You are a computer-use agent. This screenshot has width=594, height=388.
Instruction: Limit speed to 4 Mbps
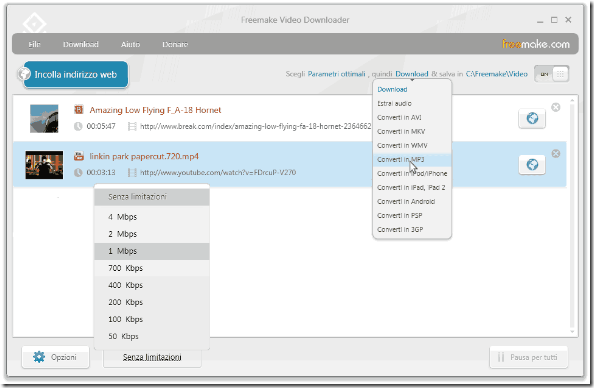tap(152, 217)
